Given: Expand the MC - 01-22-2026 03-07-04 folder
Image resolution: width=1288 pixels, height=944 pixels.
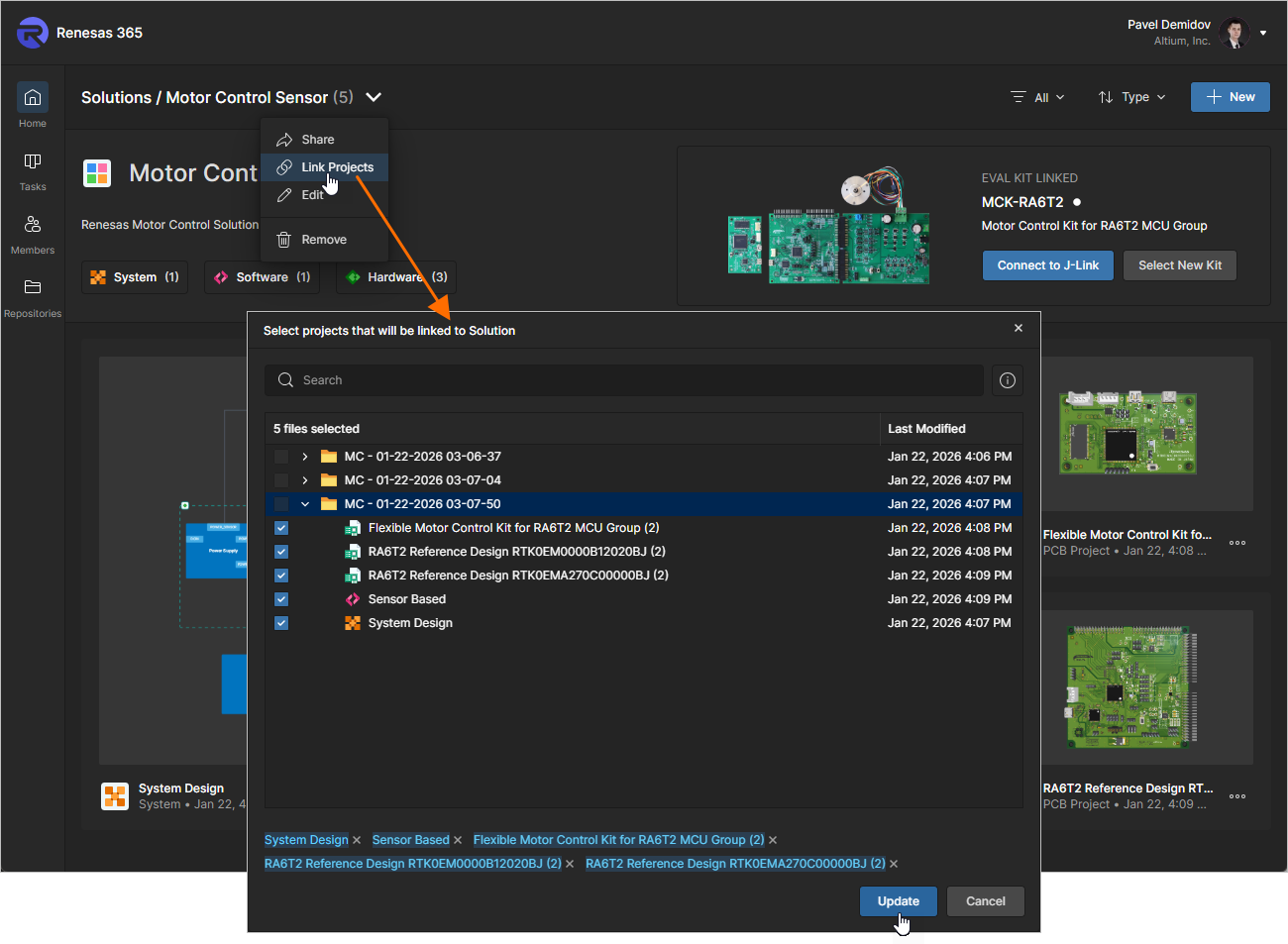Looking at the screenshot, I should coord(305,480).
